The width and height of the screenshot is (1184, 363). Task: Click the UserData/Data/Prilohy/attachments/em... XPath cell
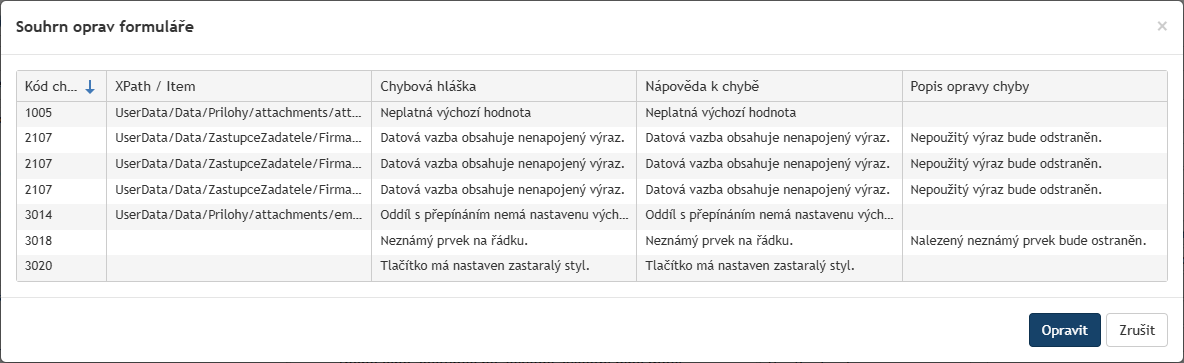point(239,216)
